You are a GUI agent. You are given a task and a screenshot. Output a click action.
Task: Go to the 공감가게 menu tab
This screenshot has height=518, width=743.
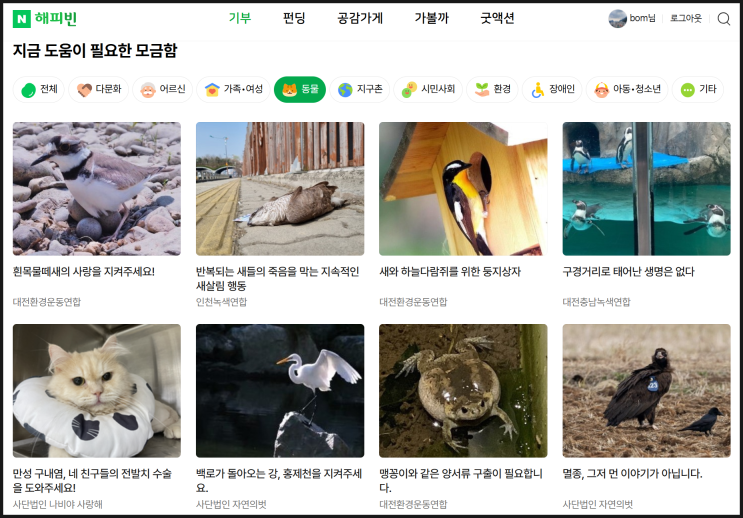[x=360, y=18]
